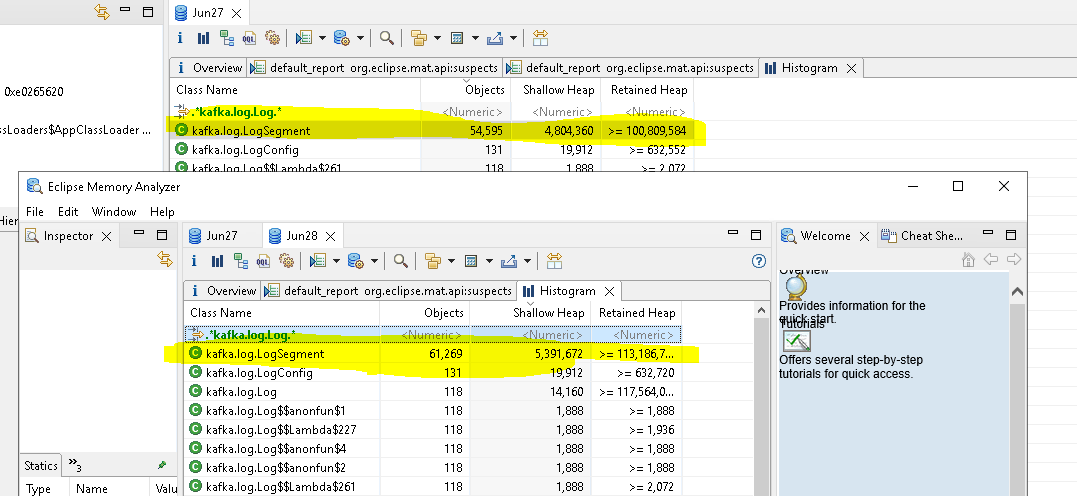Image resolution: width=1077 pixels, height=496 pixels.
Task: Open overview 'i' icon in back window toolbar
Action: click(x=180, y=38)
